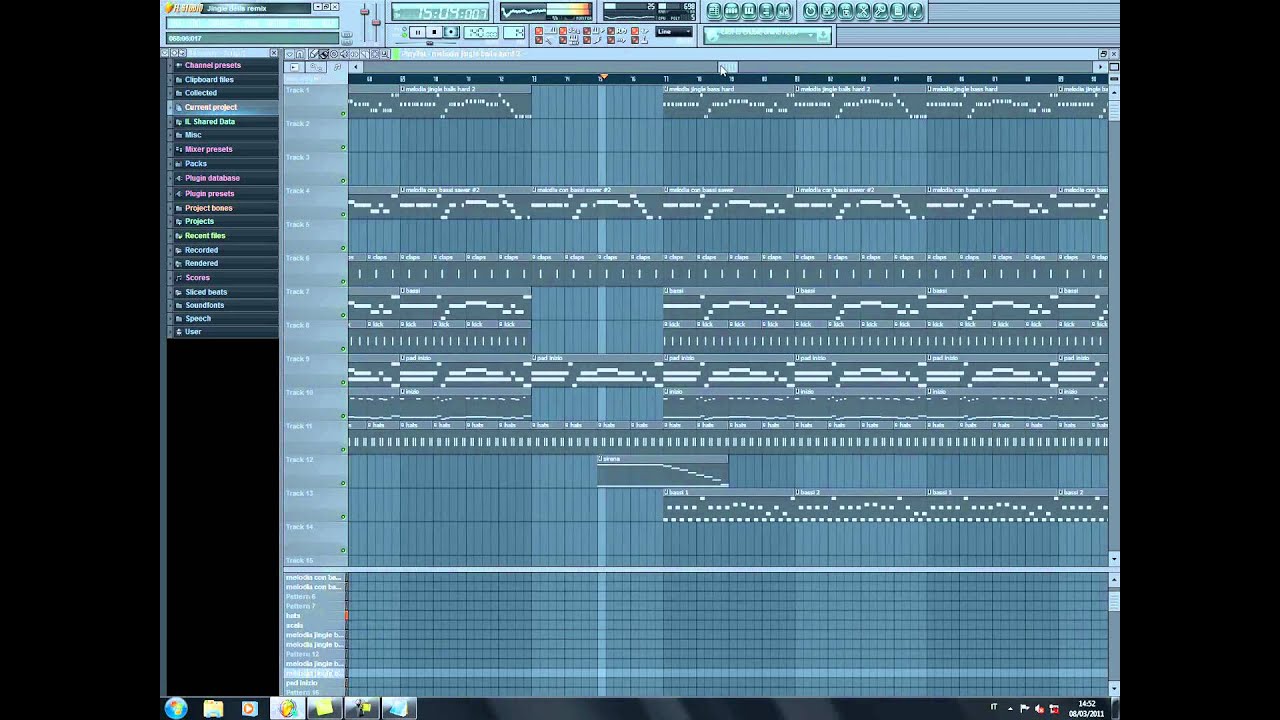Select the delete tool in playlist toolbar
1280x720 pixels.
click(334, 54)
